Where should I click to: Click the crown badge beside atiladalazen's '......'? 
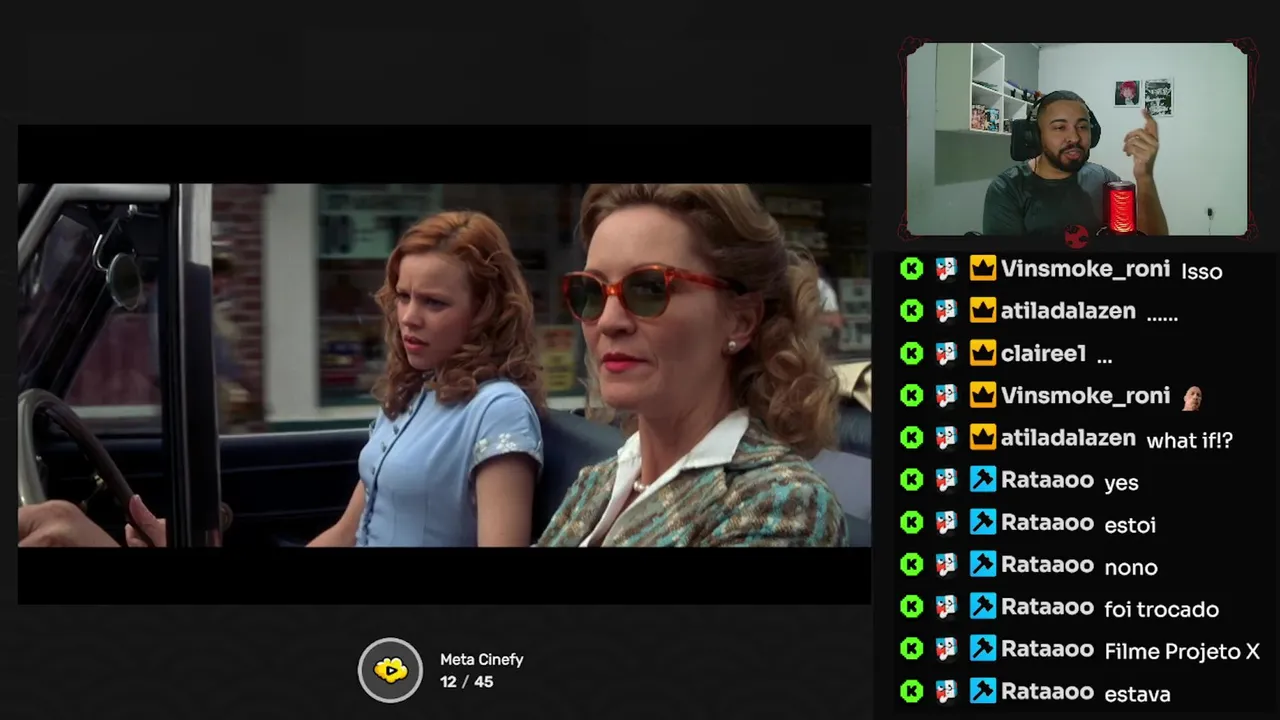[x=983, y=311]
